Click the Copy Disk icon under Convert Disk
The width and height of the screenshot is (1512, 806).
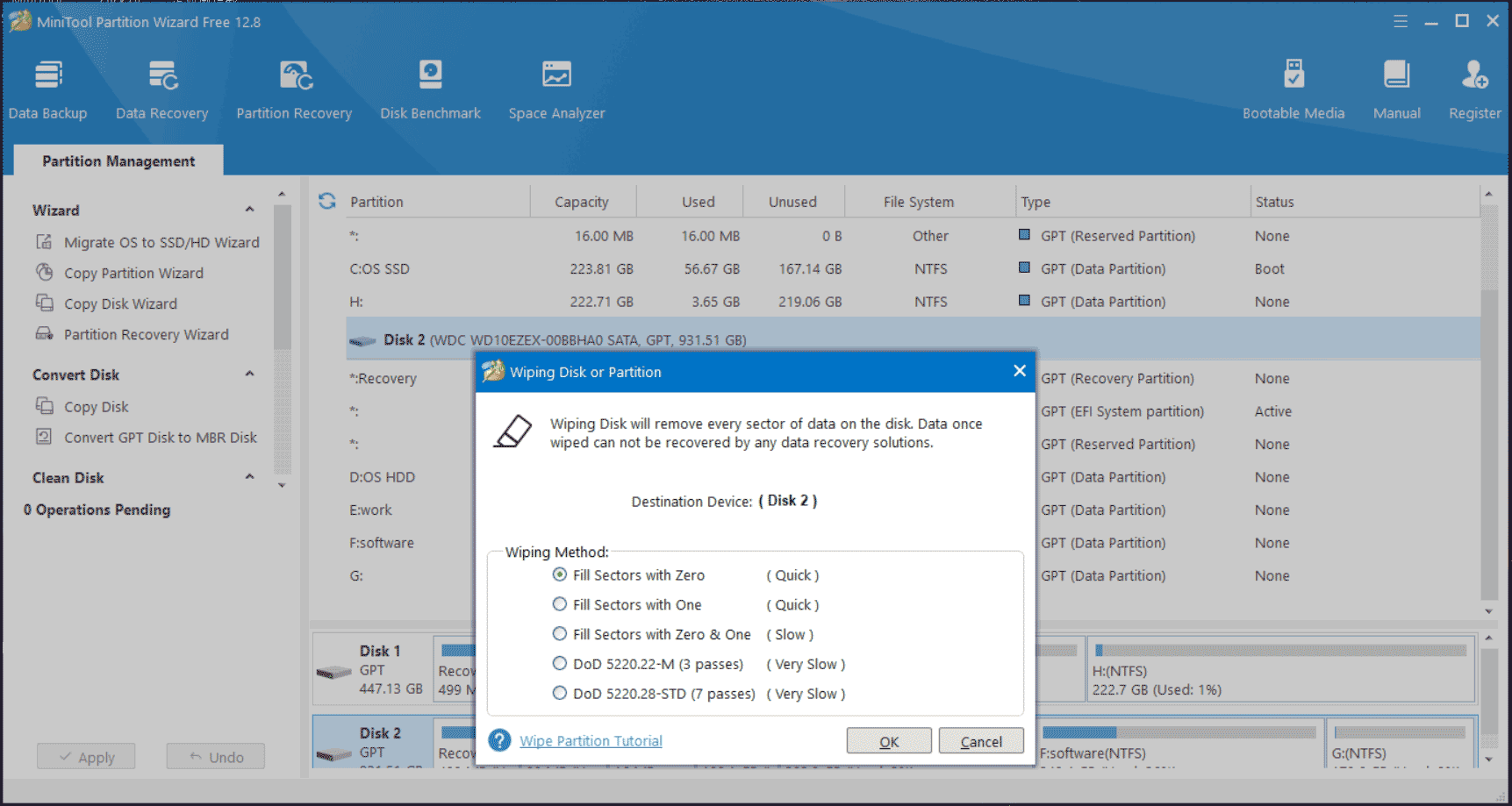pos(44,405)
